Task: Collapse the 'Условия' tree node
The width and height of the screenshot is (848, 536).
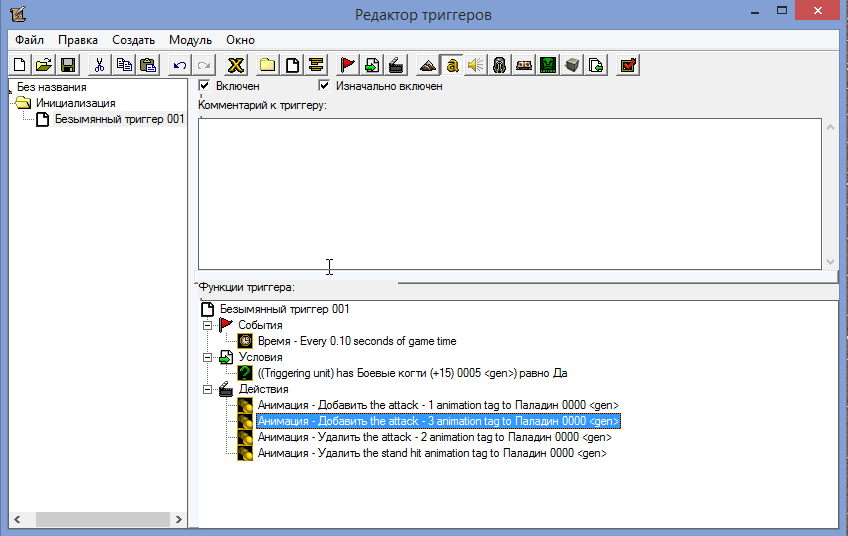Action: click(x=207, y=358)
